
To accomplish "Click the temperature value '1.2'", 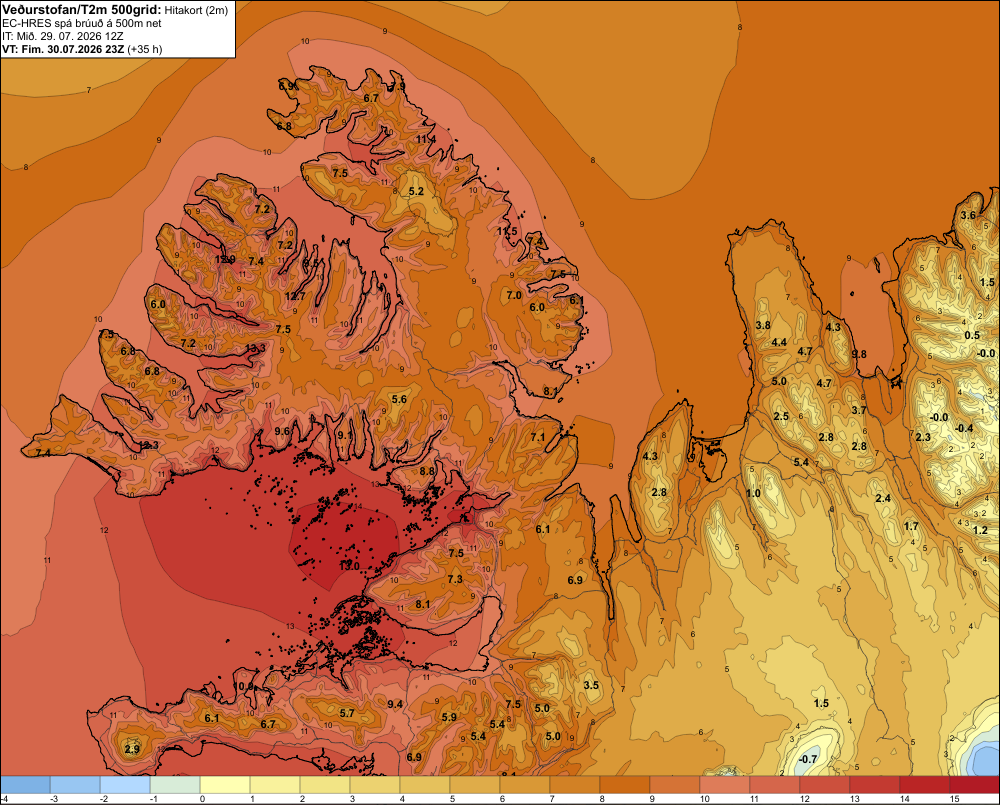I will 980,530.
